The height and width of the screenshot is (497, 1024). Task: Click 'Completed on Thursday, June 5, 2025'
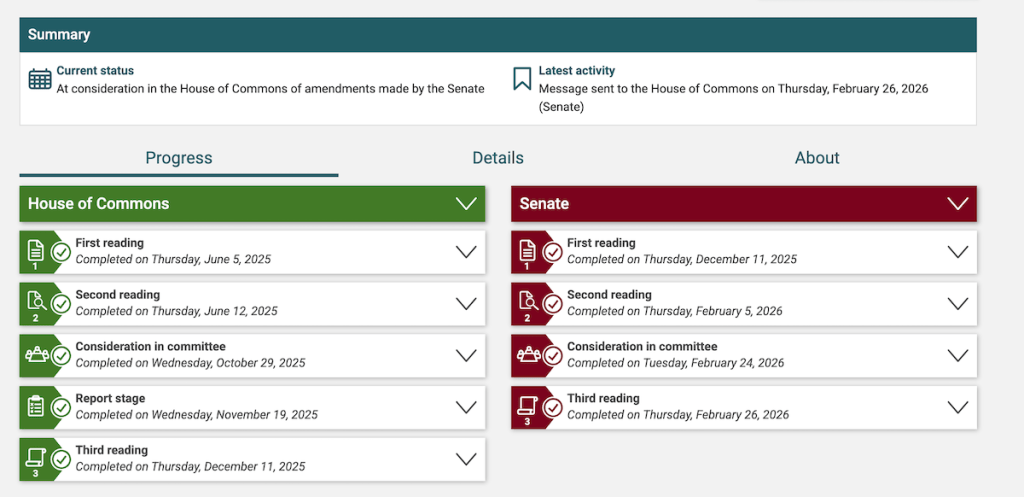click(173, 259)
